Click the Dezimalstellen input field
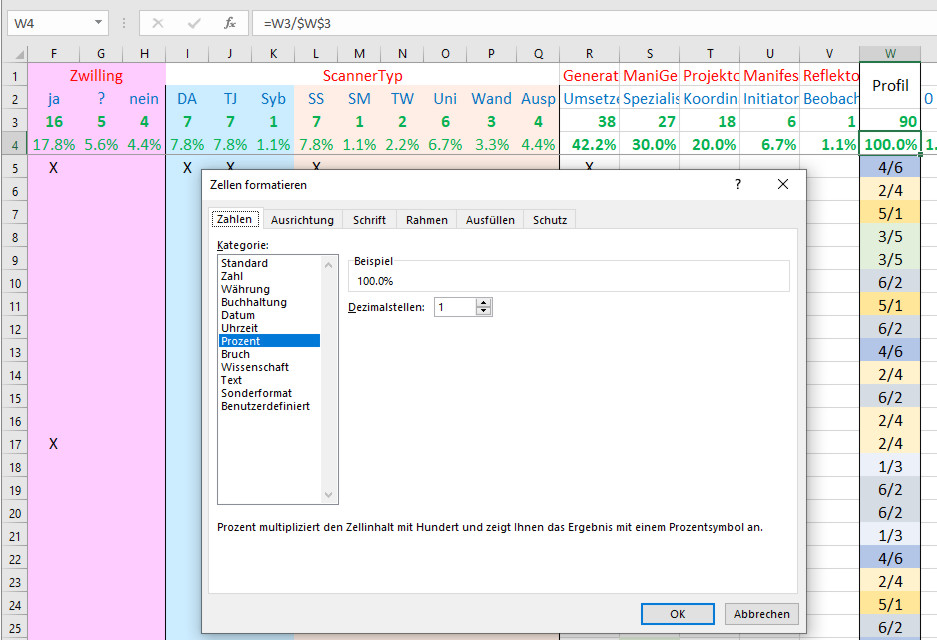Image resolution: width=937 pixels, height=640 pixels. pyautogui.click(x=454, y=307)
